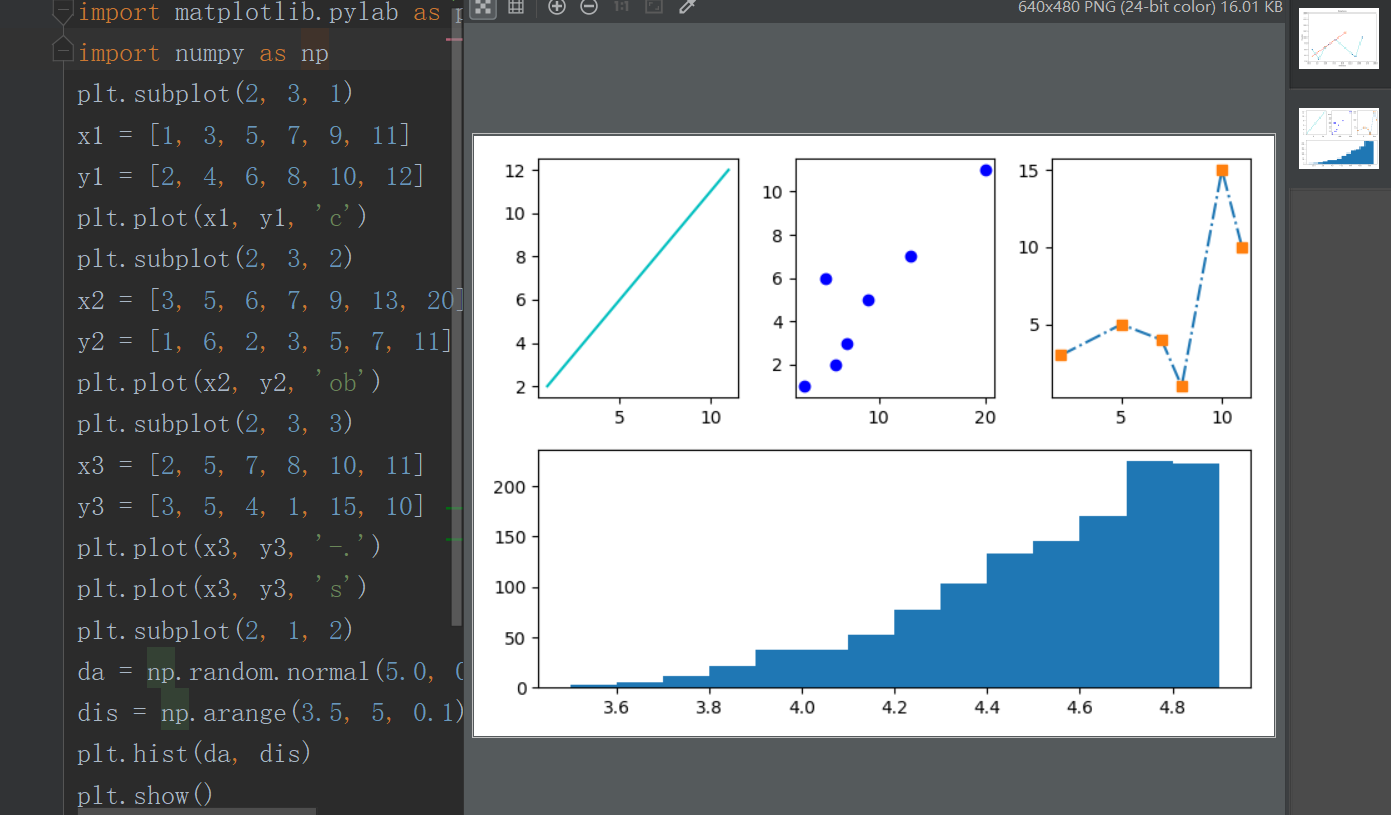Activate the color picker eyedropper
Screen dimensions: 1391x815
(x=686, y=7)
